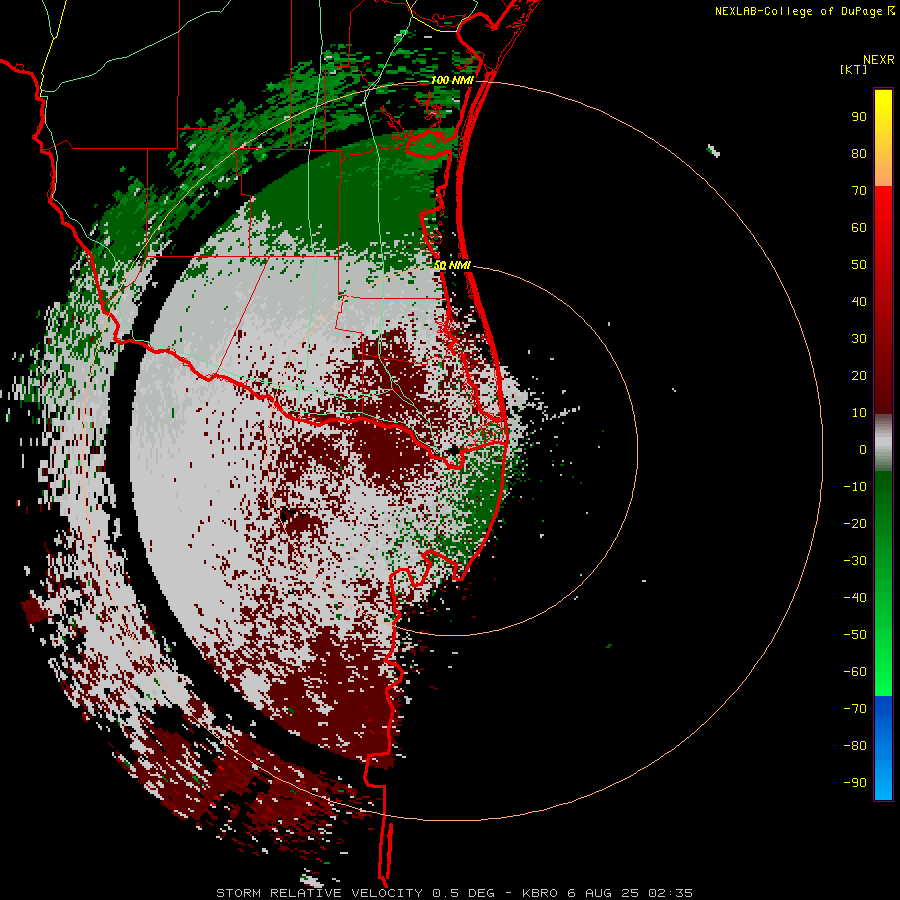This screenshot has height=900, width=900.
Task: Click the NEXR label above the color scale
Action: click(x=878, y=60)
